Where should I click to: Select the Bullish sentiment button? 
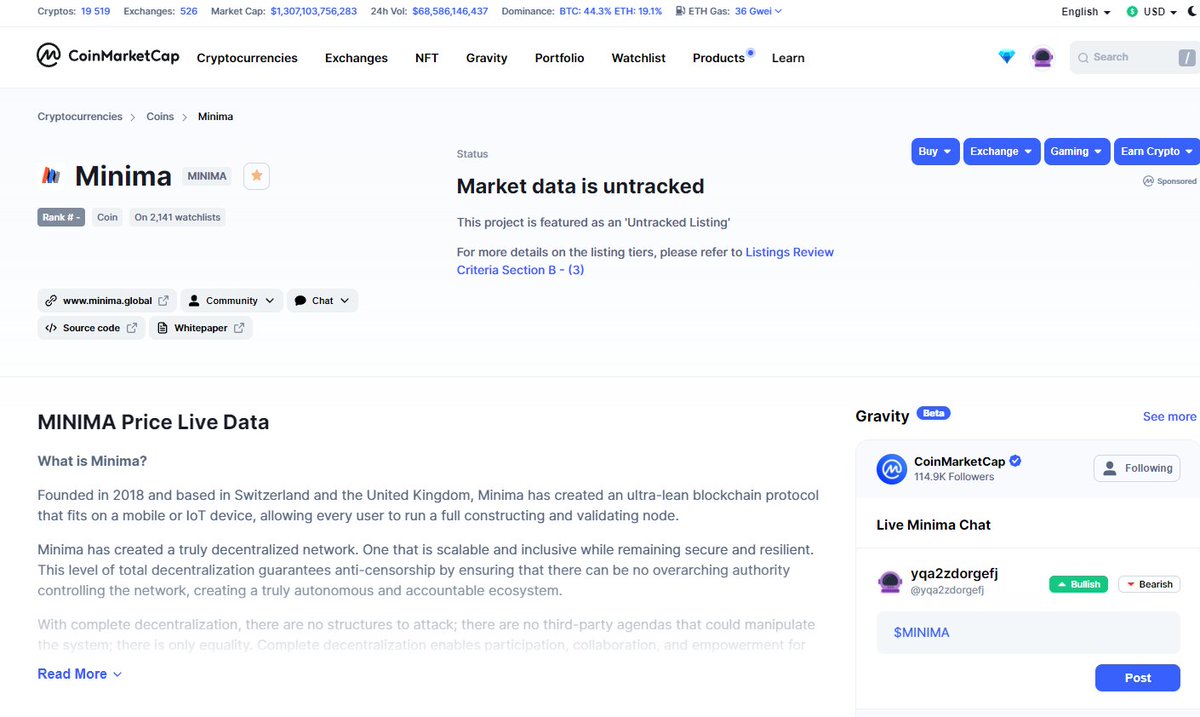(1078, 584)
